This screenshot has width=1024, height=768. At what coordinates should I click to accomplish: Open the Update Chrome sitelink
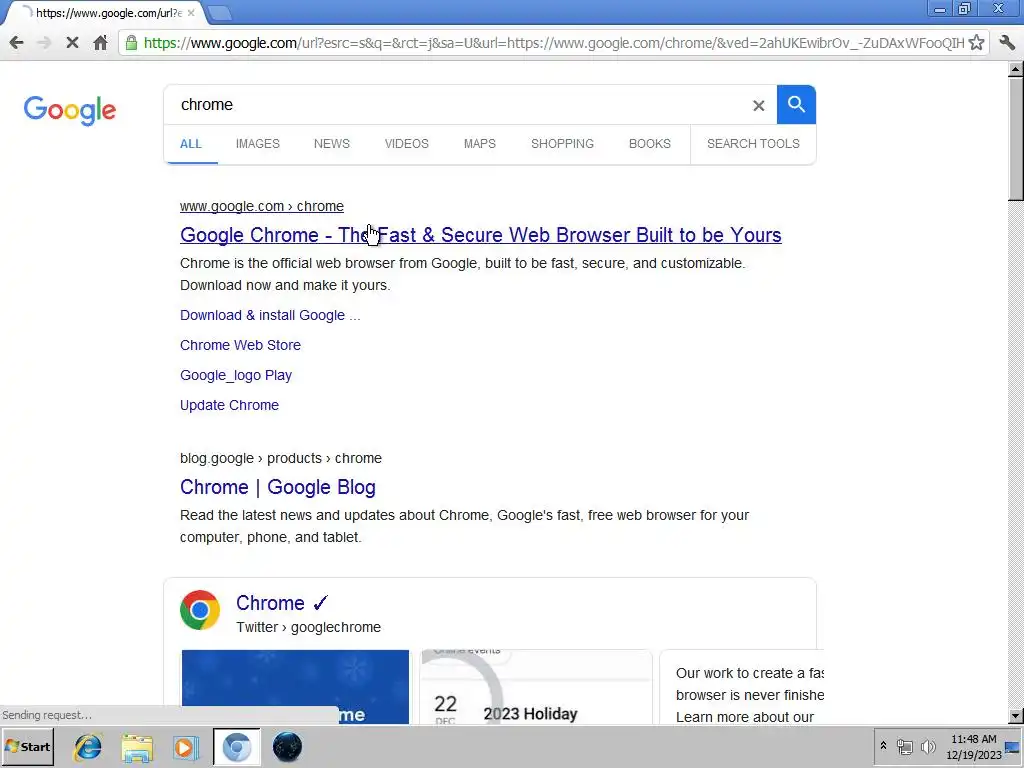click(x=229, y=405)
